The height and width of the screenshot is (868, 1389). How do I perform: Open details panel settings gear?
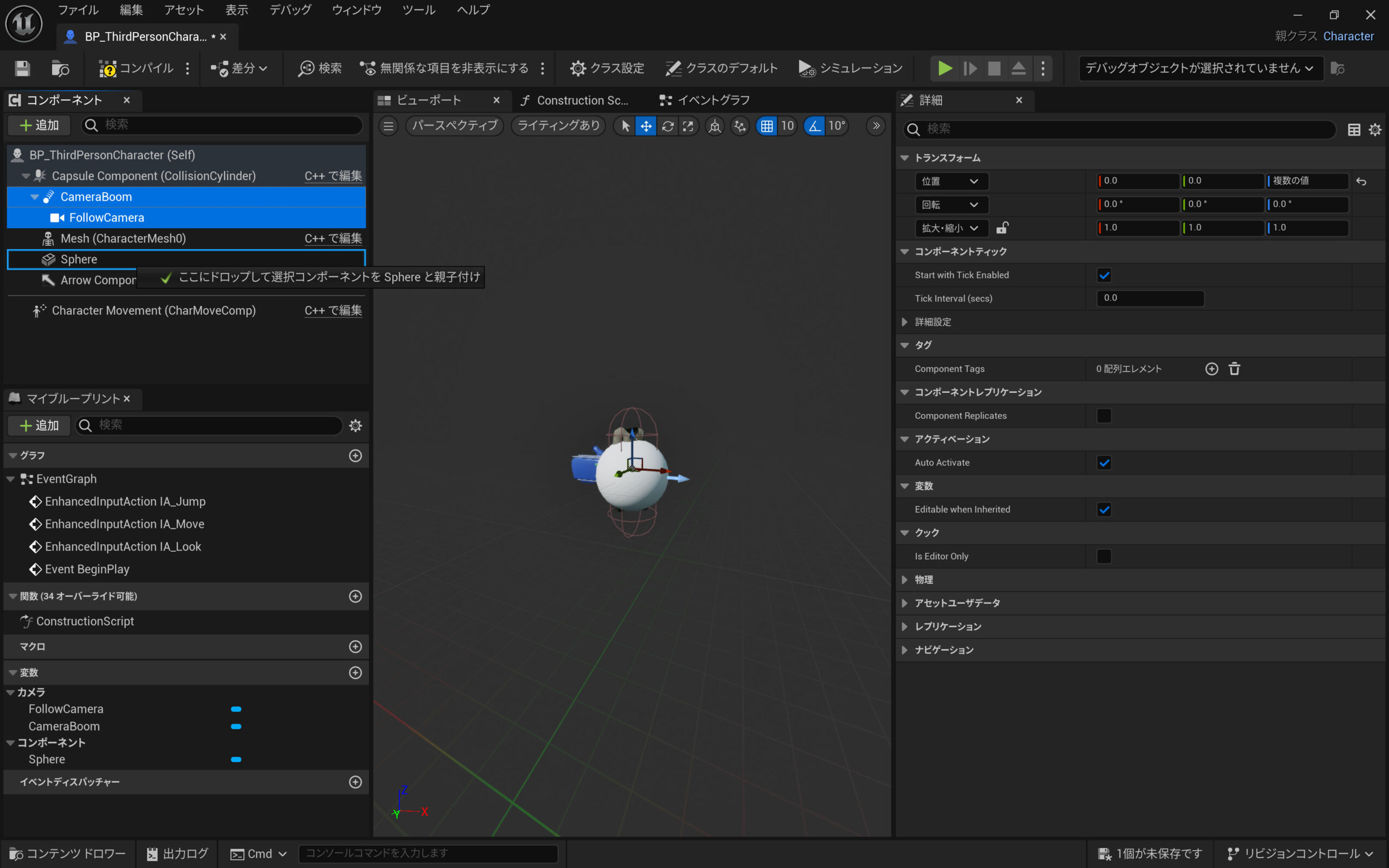[1375, 130]
